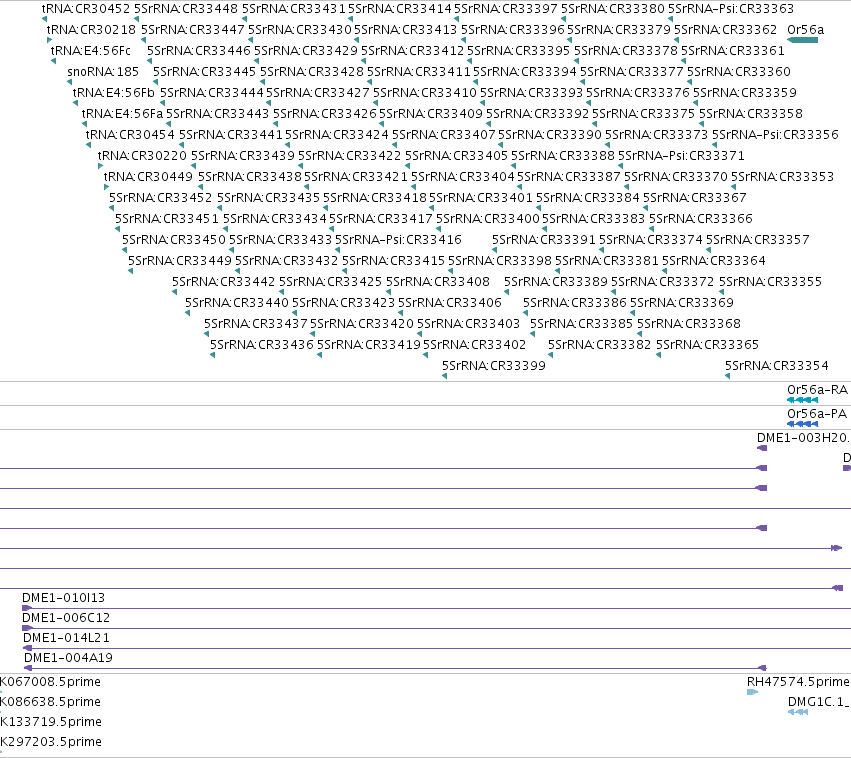
Task: Click the 5SrRNA:CR33437 label
Action: (256, 323)
